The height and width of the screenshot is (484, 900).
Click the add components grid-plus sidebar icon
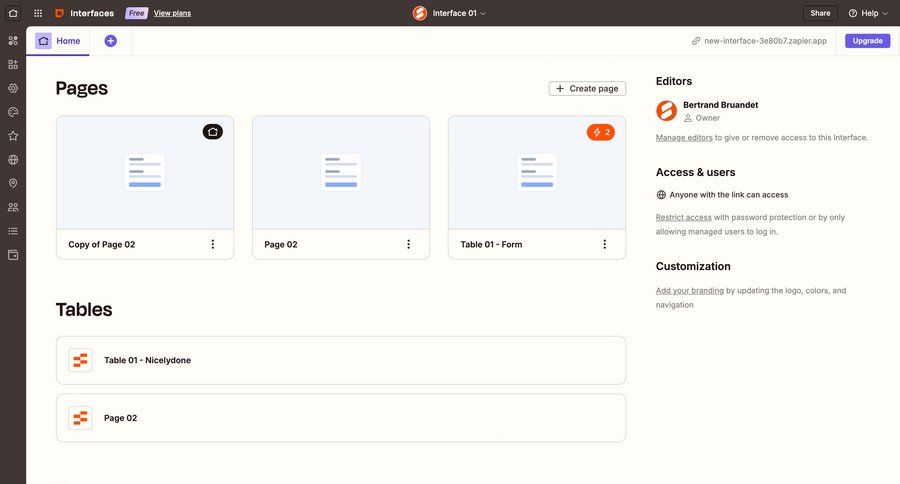[x=13, y=64]
